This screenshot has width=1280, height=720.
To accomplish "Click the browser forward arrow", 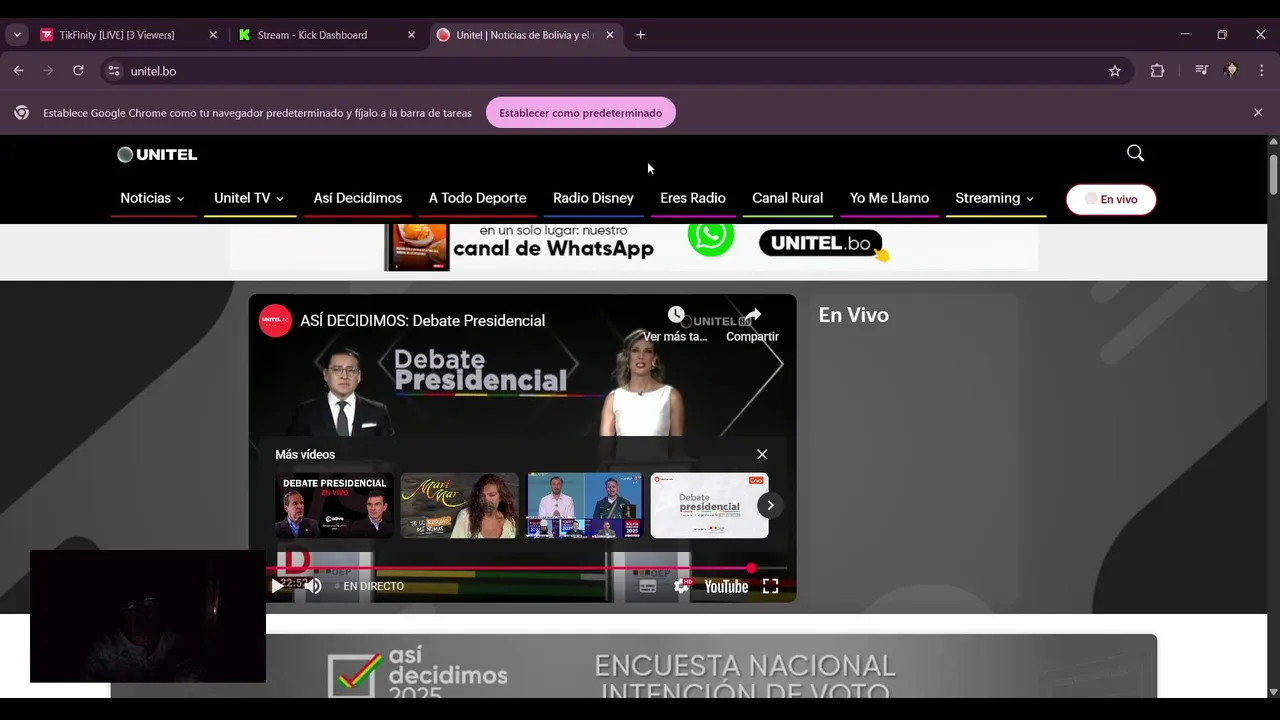I will 48,71.
